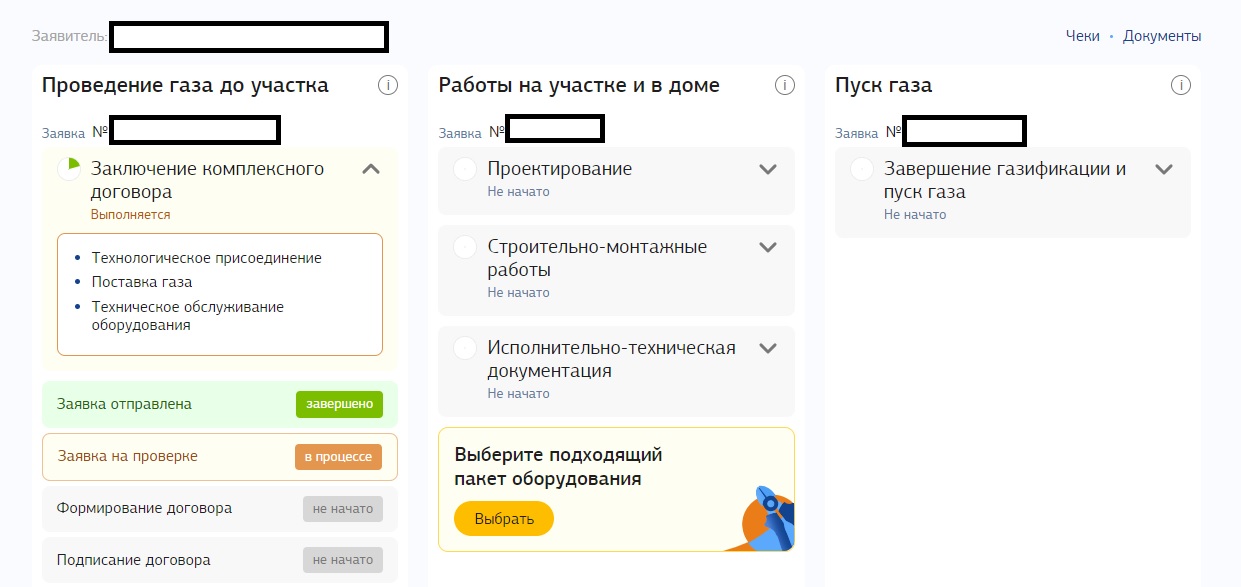The width and height of the screenshot is (1241, 587).
Task: Click the green завершено status badge
Action: [339, 404]
